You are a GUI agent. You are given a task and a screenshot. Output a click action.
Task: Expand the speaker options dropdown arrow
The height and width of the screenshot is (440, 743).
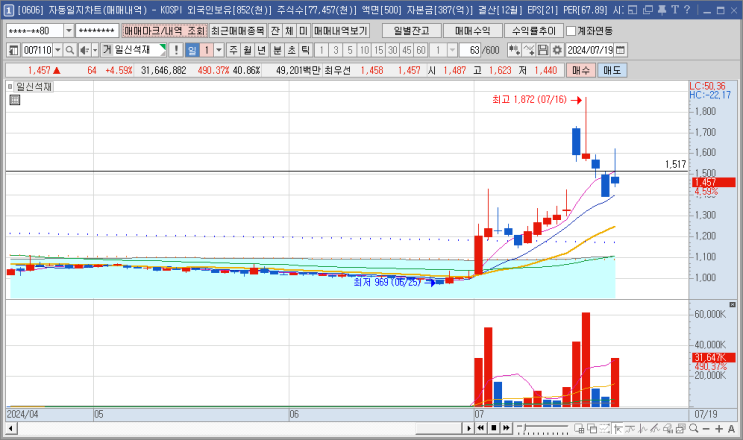tap(95, 50)
